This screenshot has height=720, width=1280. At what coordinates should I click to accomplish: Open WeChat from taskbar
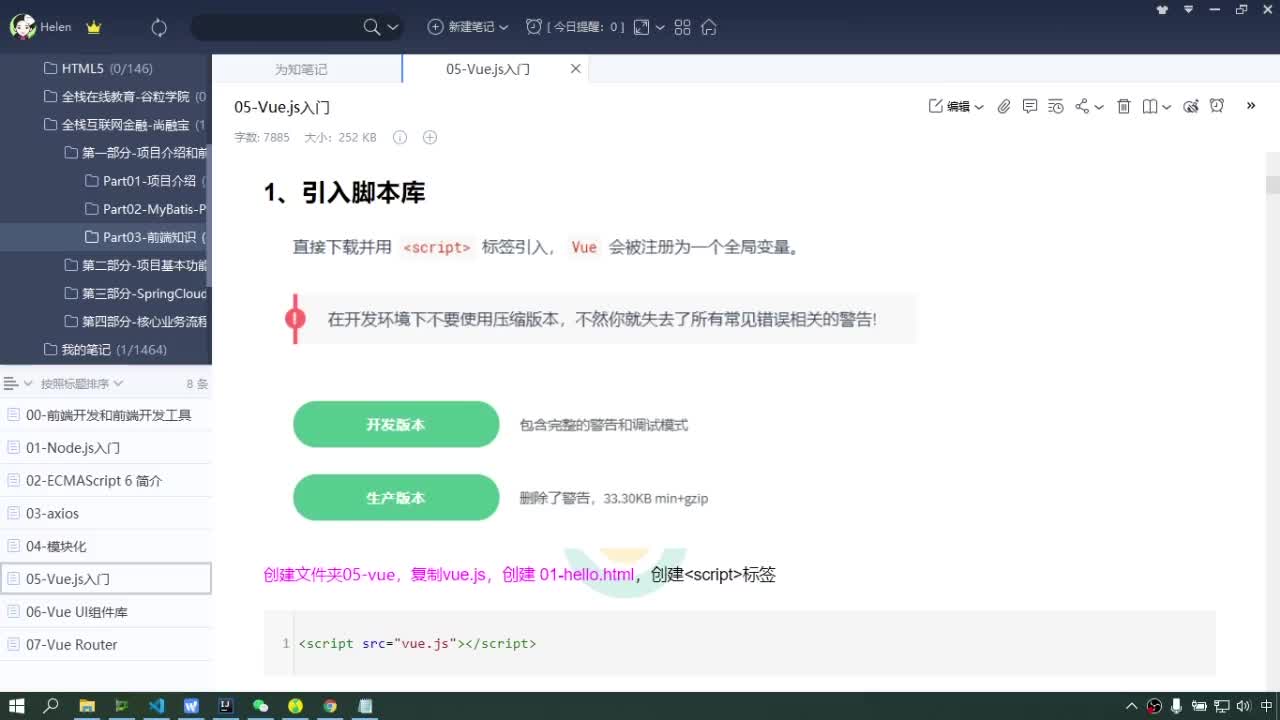(261, 706)
